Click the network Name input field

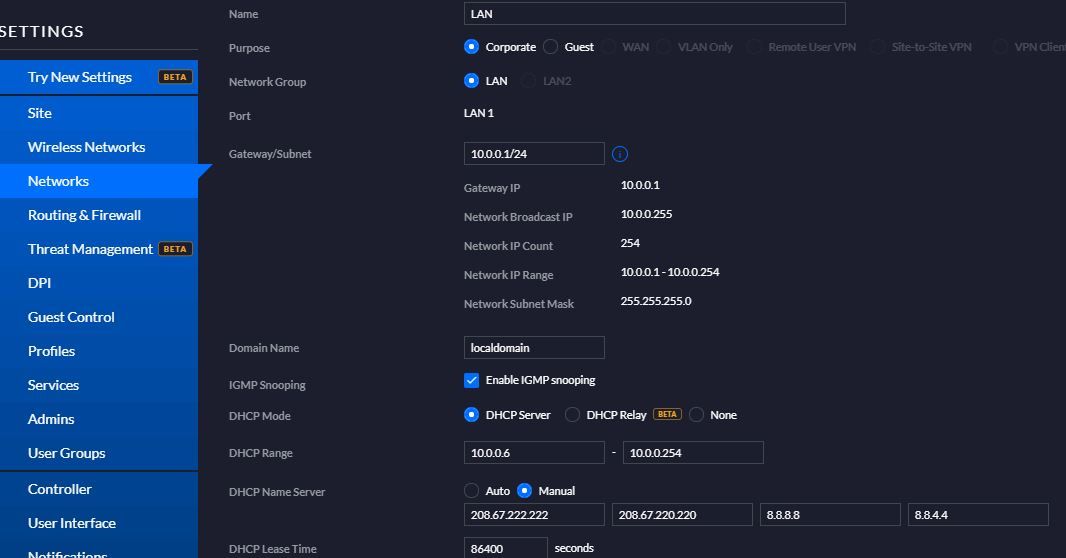coord(655,14)
